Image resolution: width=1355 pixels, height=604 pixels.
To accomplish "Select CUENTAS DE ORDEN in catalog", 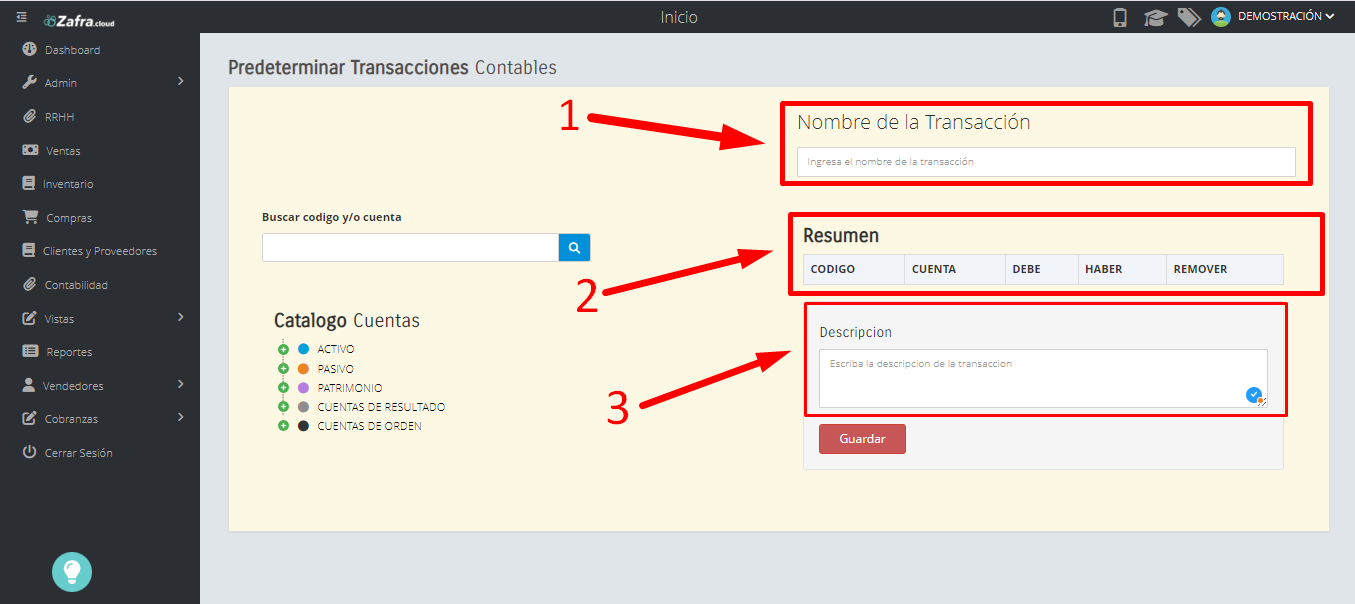I will click(x=369, y=426).
